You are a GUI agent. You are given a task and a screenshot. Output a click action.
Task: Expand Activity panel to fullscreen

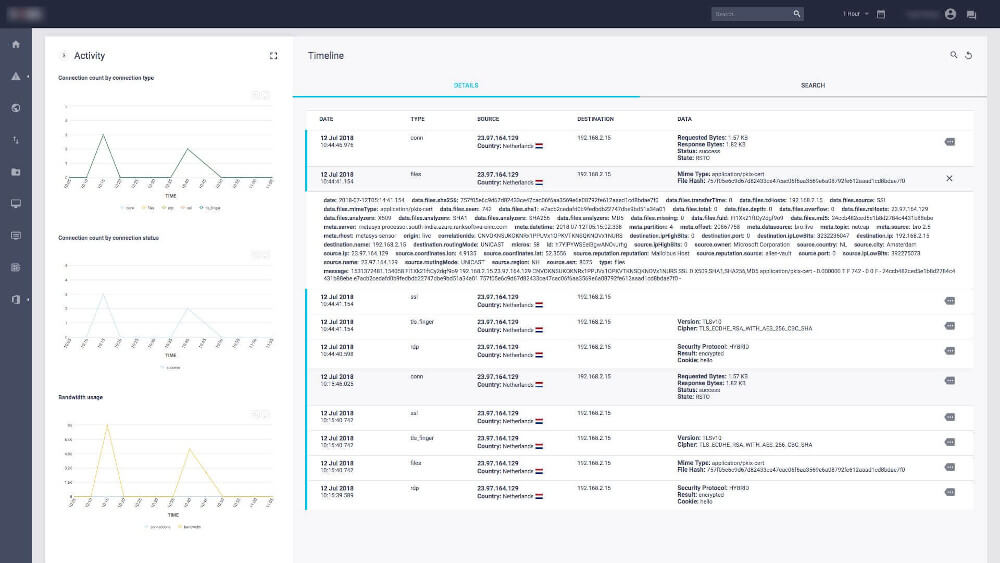pyautogui.click(x=273, y=56)
